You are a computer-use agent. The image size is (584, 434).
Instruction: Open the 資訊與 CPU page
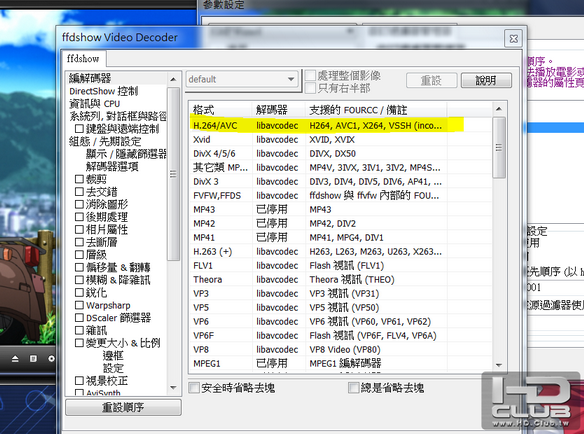[x=94, y=104]
